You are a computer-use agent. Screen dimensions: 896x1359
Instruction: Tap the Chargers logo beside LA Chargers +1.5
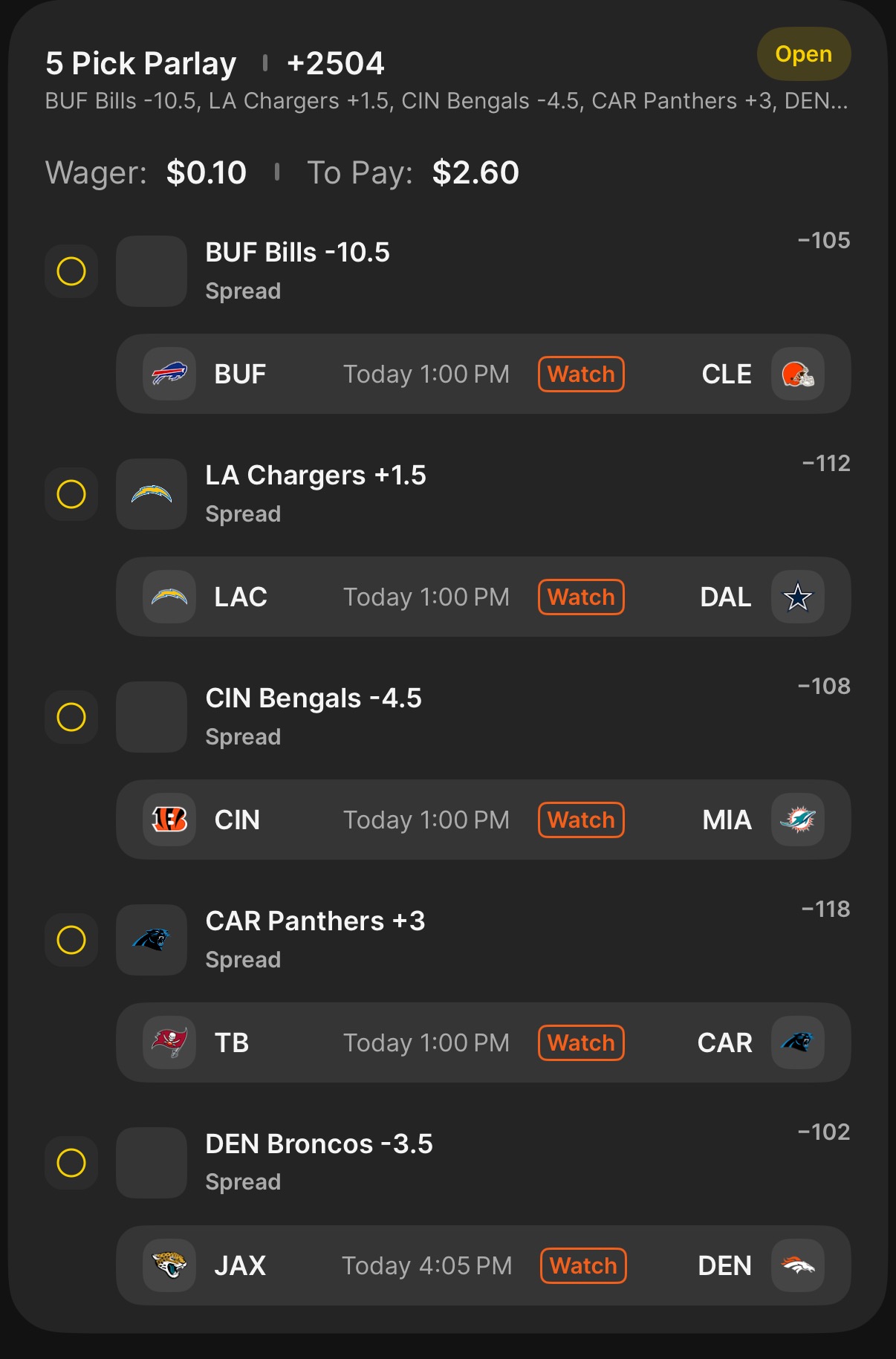point(152,494)
